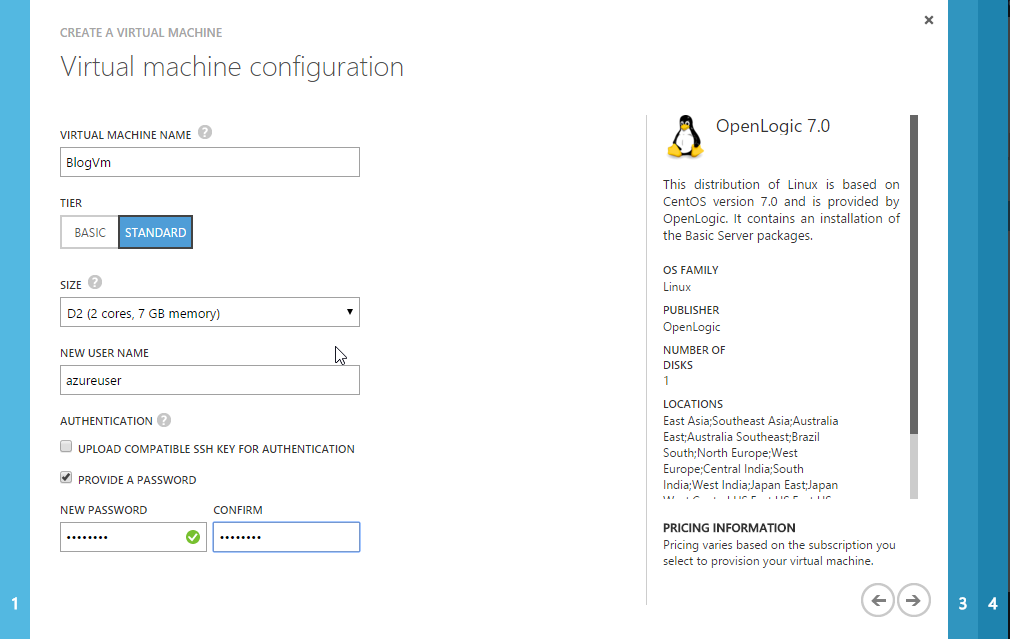This screenshot has width=1010, height=639.
Task: Click help icon beside Virtual Machine Name
Action: coord(205,132)
